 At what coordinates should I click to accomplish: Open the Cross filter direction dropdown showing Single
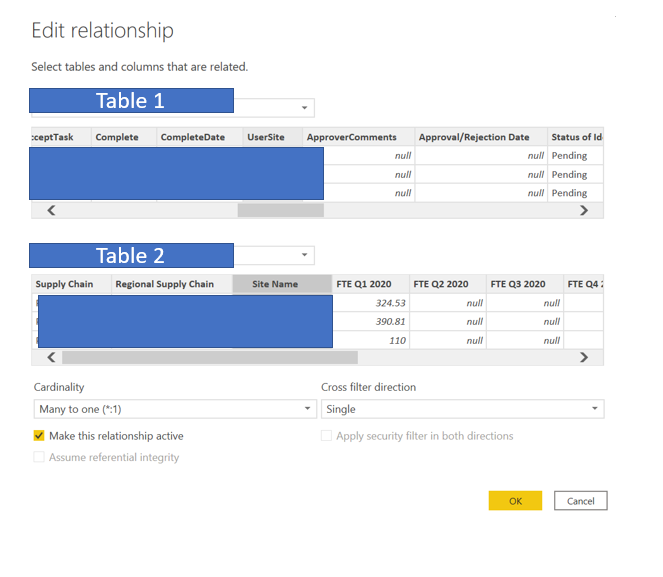(463, 409)
